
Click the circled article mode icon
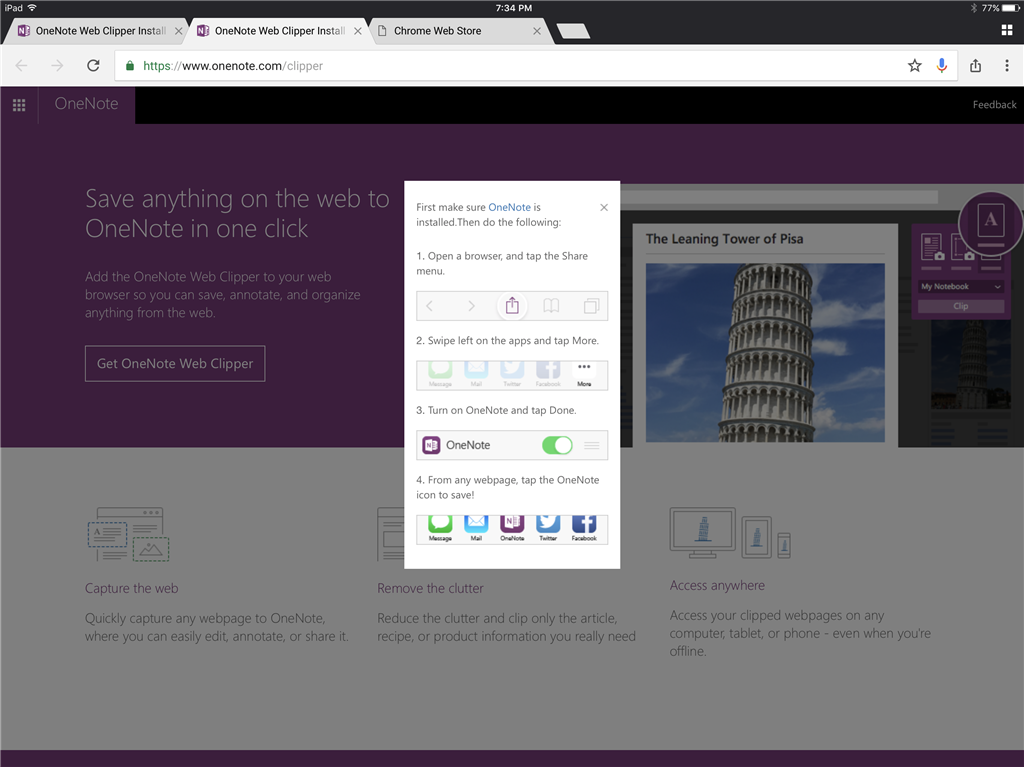coord(990,222)
